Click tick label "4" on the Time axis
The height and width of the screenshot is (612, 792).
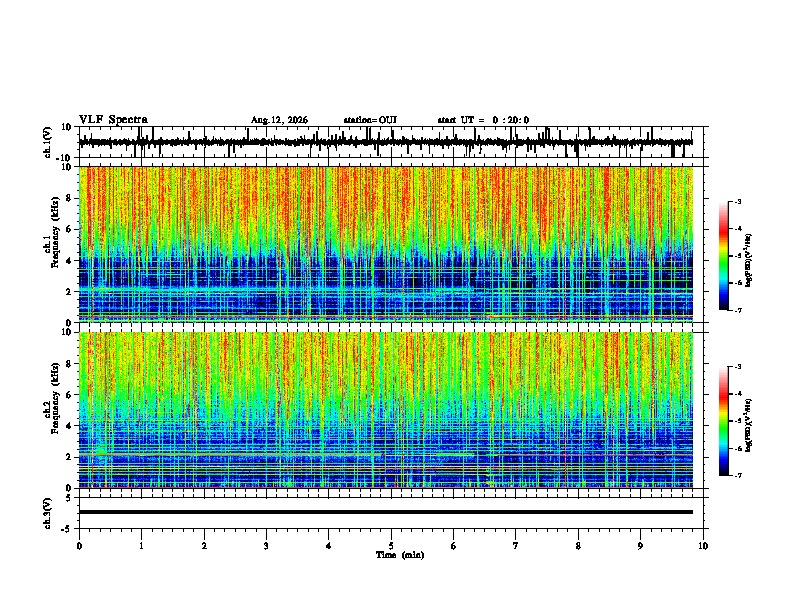pyautogui.click(x=329, y=546)
